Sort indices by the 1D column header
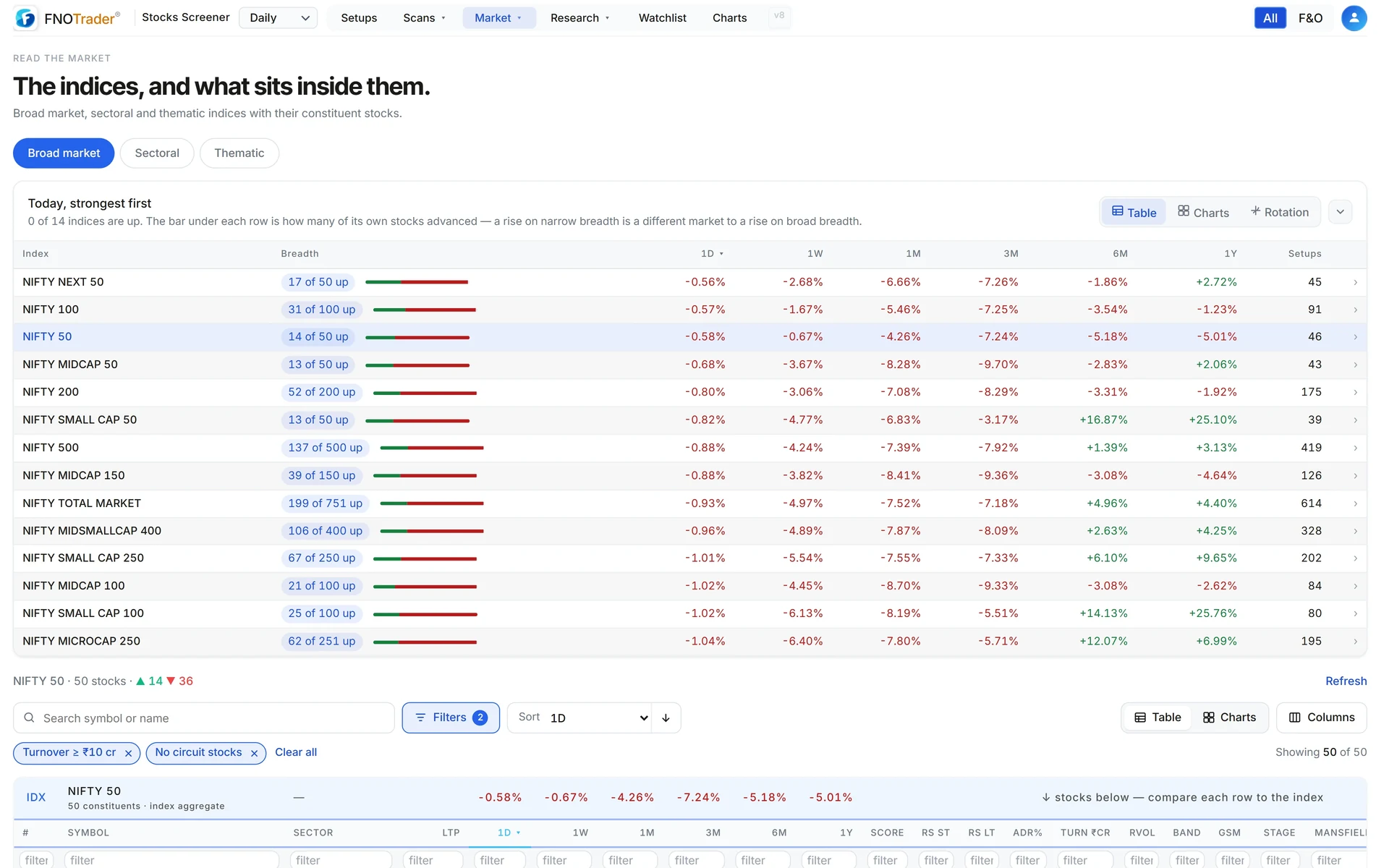 click(x=712, y=254)
